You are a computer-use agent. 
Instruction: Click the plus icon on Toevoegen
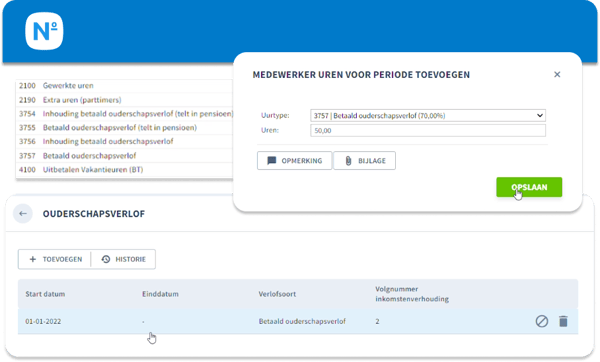tap(33, 259)
